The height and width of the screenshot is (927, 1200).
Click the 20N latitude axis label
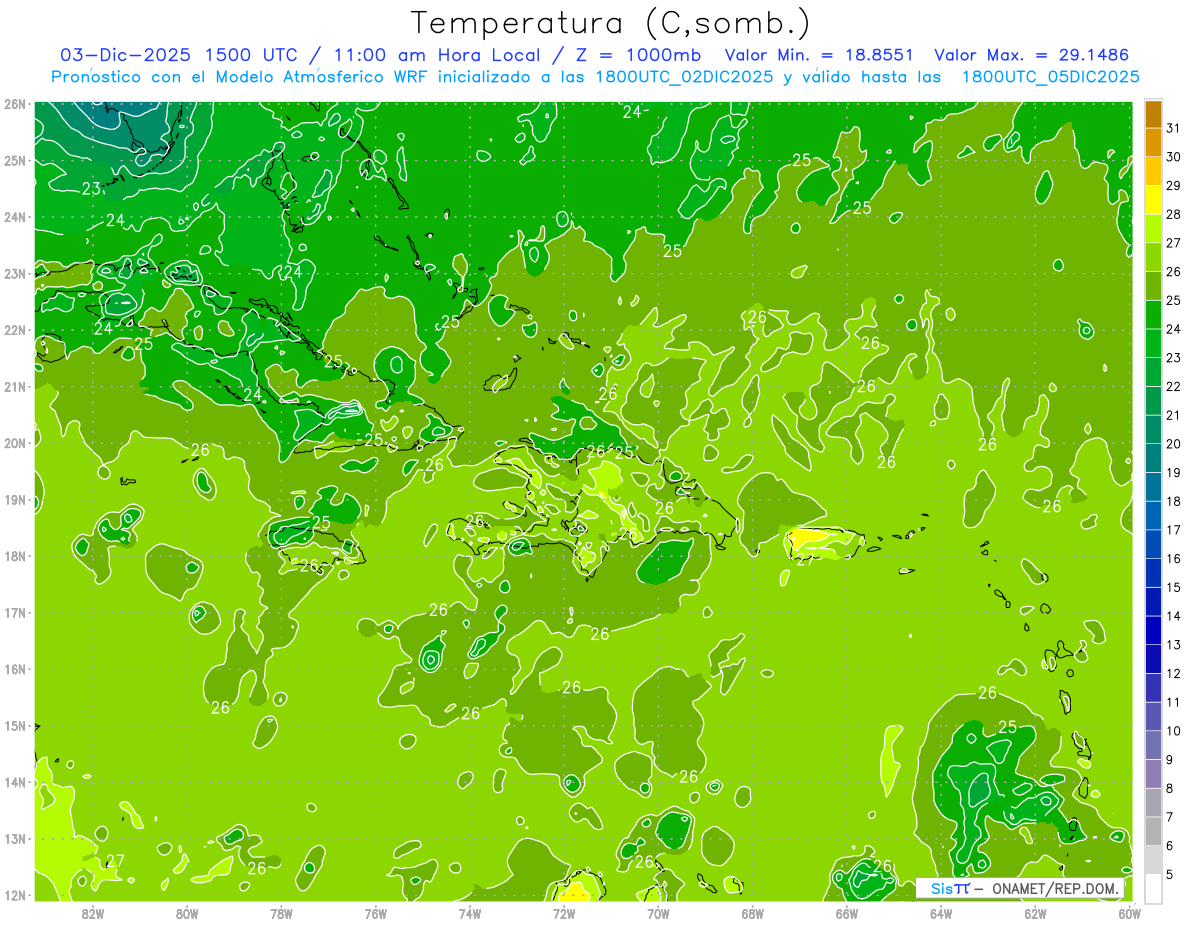(15, 443)
